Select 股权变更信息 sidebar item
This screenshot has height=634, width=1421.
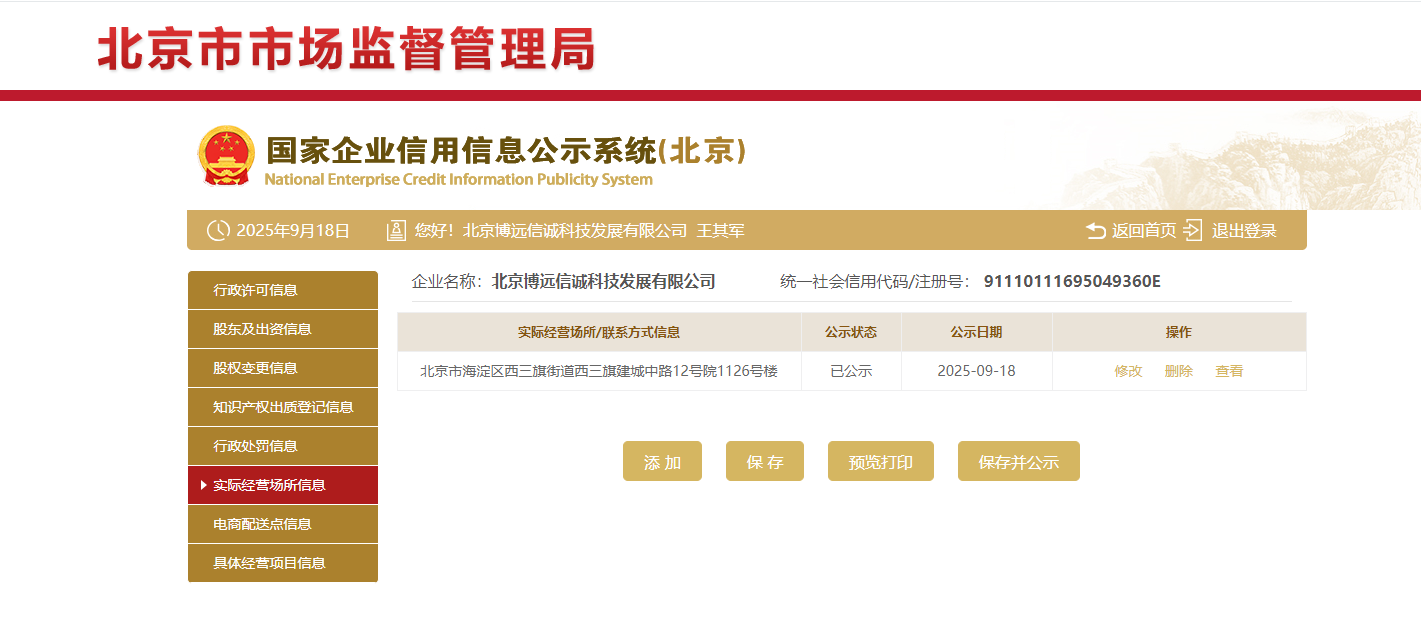tap(283, 368)
